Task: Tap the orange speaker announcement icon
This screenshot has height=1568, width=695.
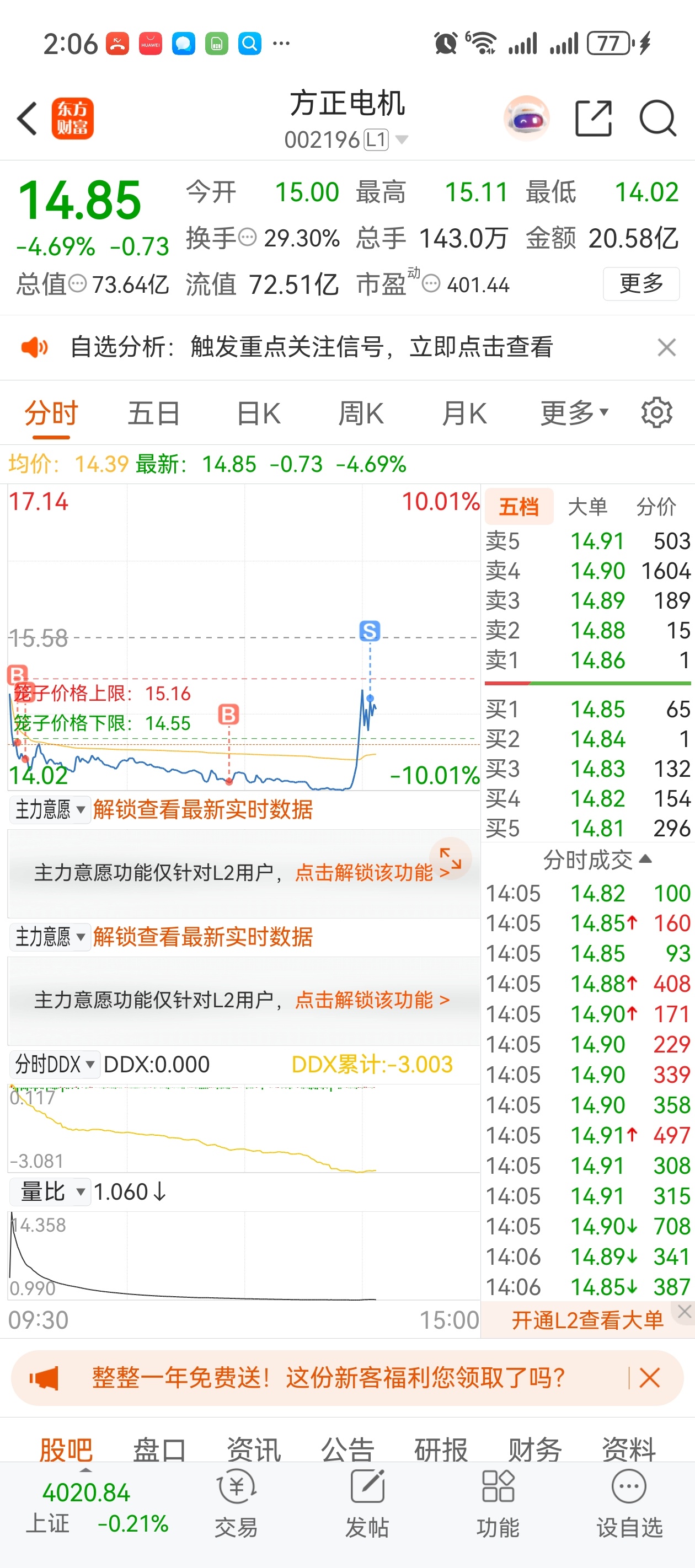Action: (x=34, y=347)
